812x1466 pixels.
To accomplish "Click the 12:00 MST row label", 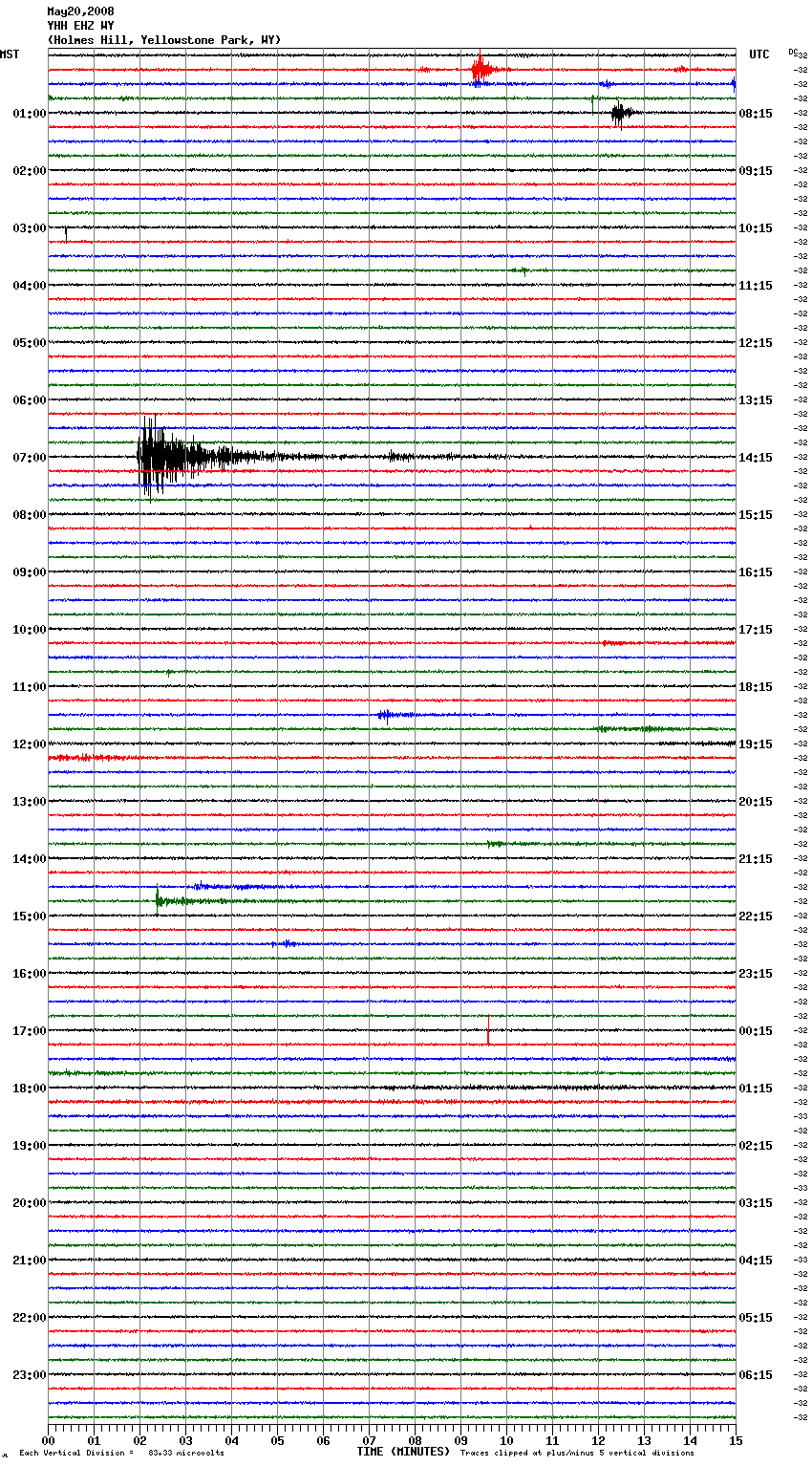I will (30, 744).
